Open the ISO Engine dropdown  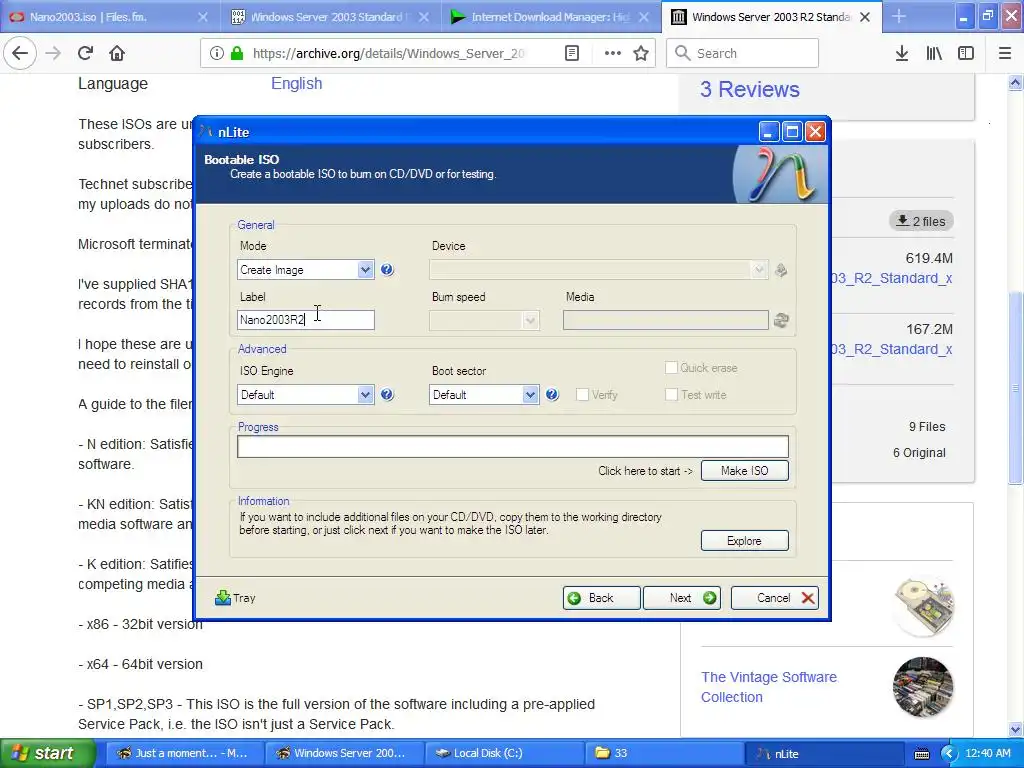point(365,394)
